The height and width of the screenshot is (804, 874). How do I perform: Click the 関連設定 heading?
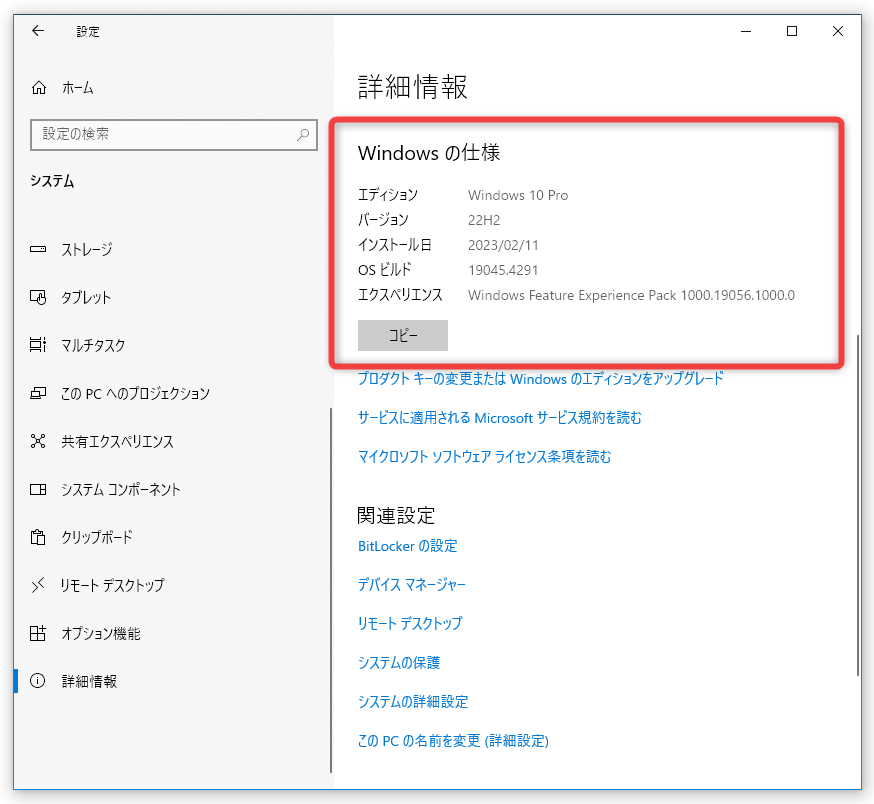pos(396,516)
